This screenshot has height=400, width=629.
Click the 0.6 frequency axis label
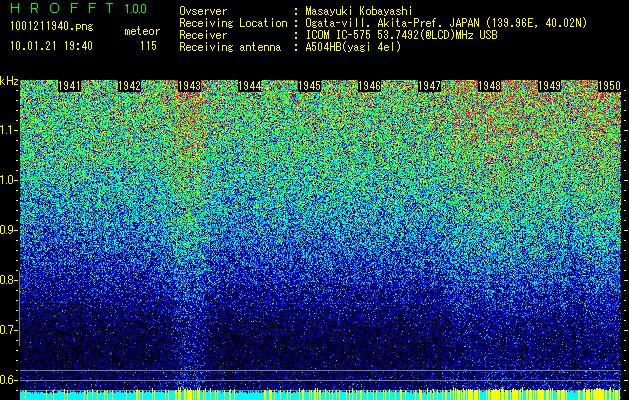[x=8, y=380]
